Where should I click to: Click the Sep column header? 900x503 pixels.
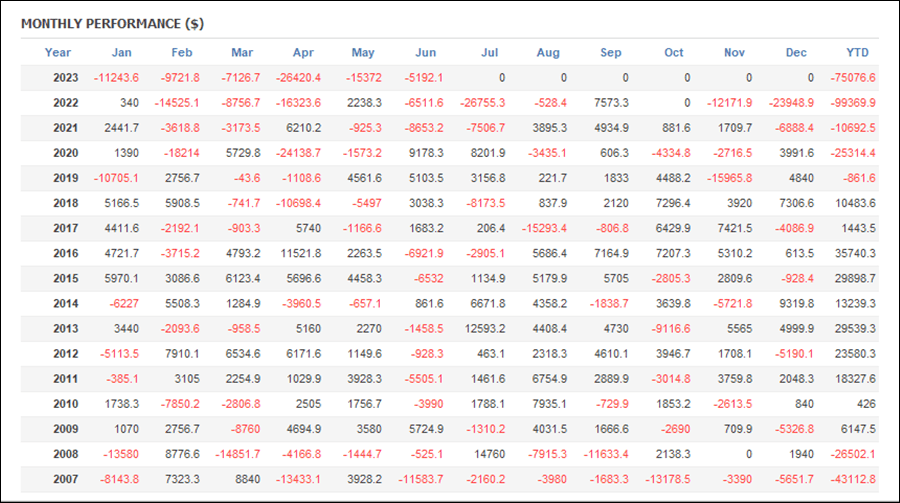pos(611,53)
